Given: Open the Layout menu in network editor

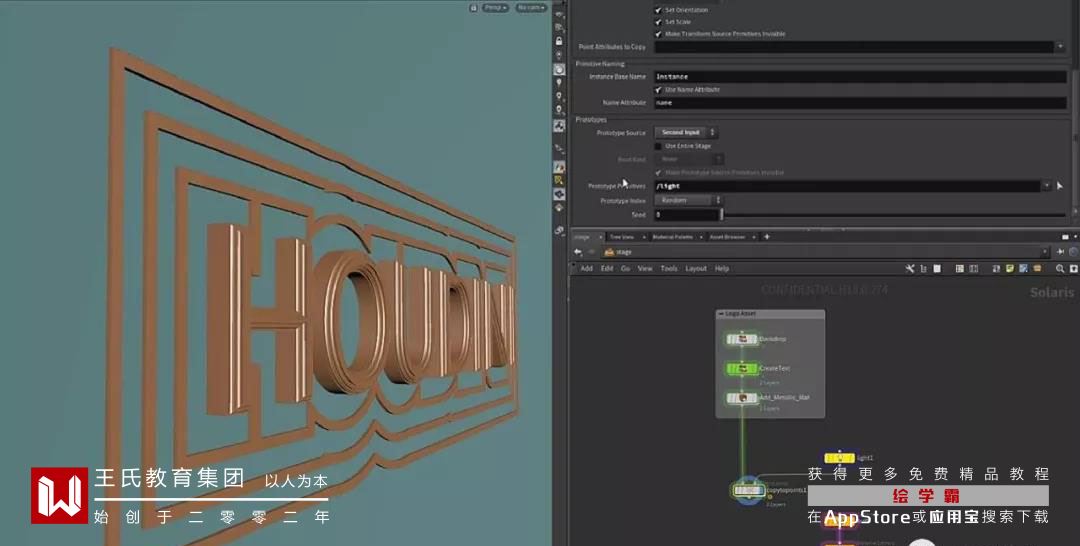Looking at the screenshot, I should (x=696, y=269).
